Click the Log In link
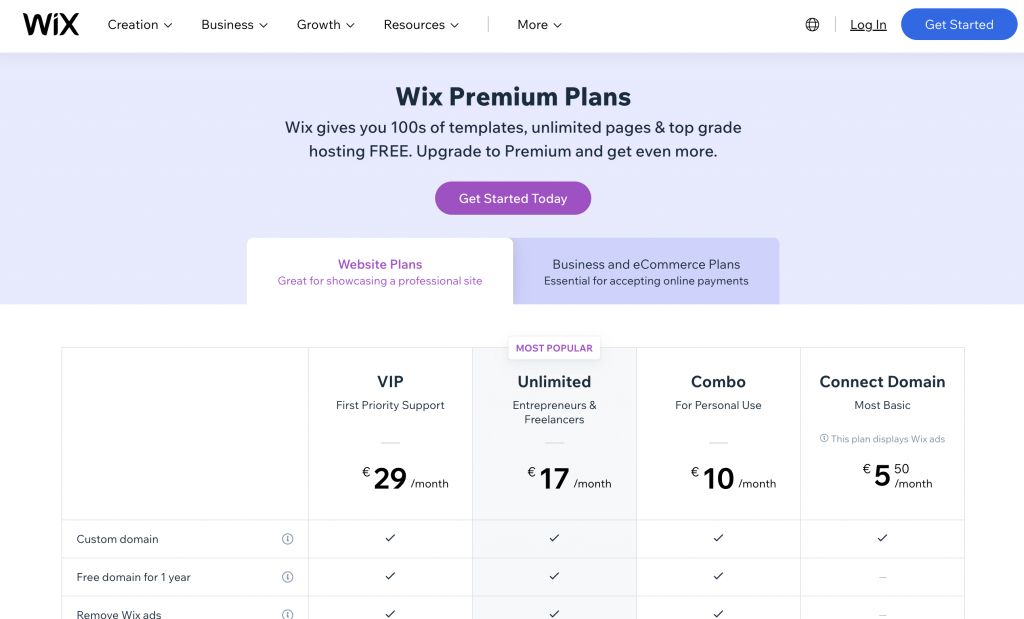This screenshot has width=1024, height=619. pyautogui.click(x=868, y=25)
